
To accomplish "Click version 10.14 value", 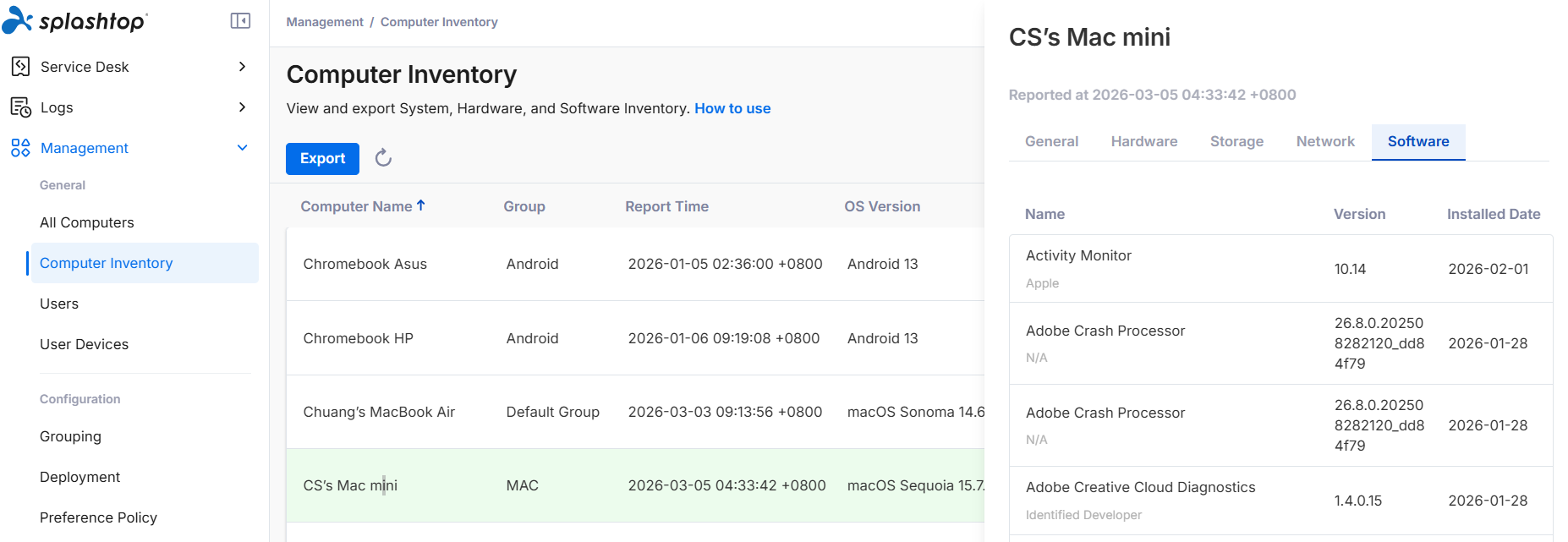I will point(1350,269).
